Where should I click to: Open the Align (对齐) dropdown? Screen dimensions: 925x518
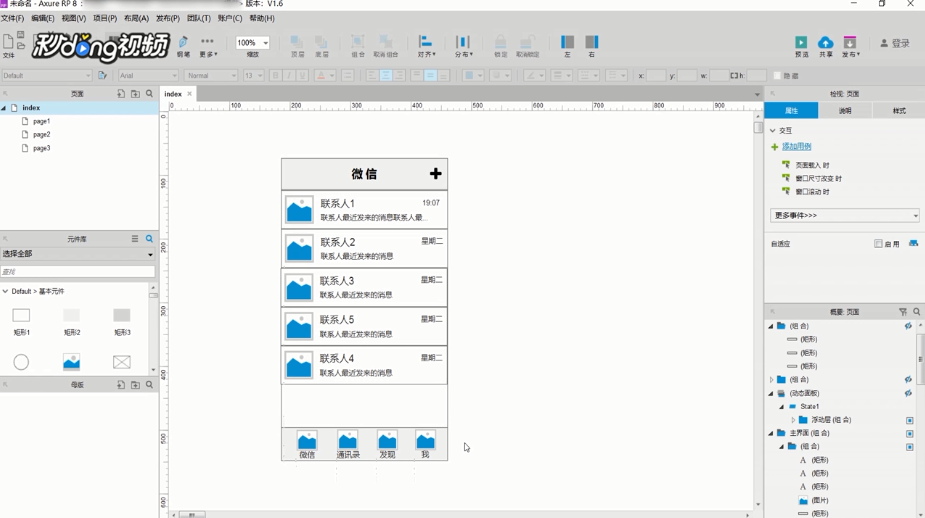tap(426, 45)
